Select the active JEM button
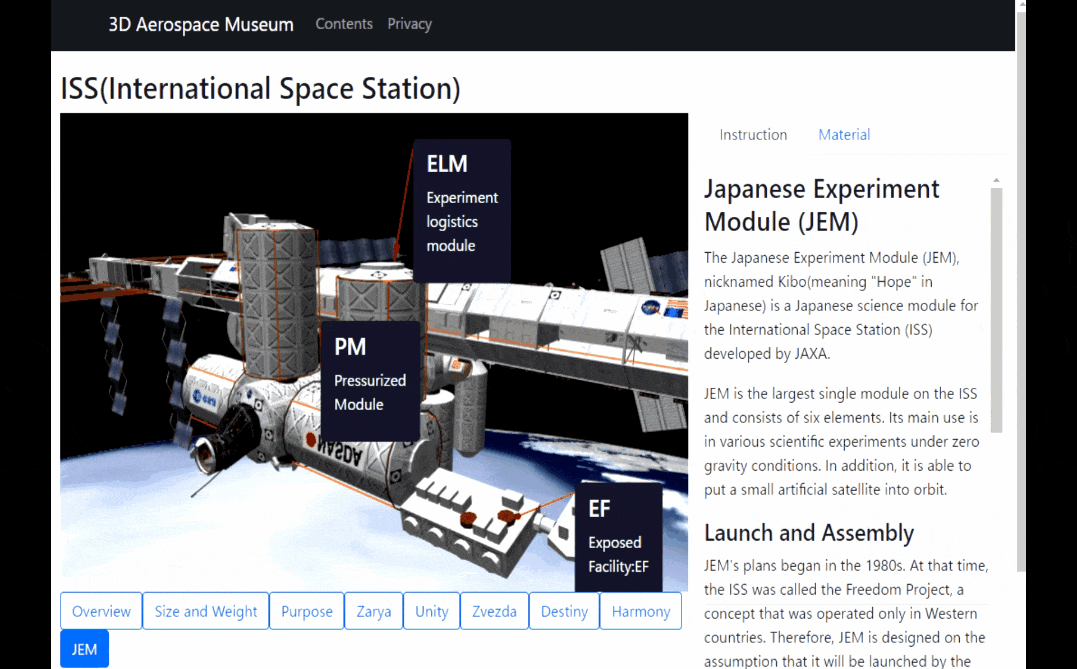1077x669 pixels. pos(84,648)
